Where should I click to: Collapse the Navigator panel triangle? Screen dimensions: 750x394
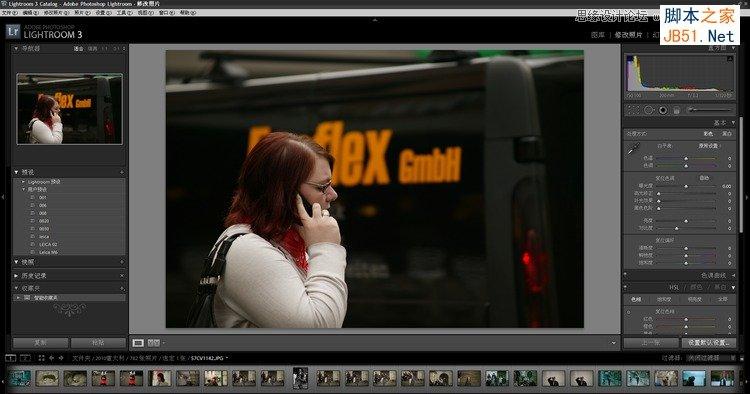click(x=16, y=48)
